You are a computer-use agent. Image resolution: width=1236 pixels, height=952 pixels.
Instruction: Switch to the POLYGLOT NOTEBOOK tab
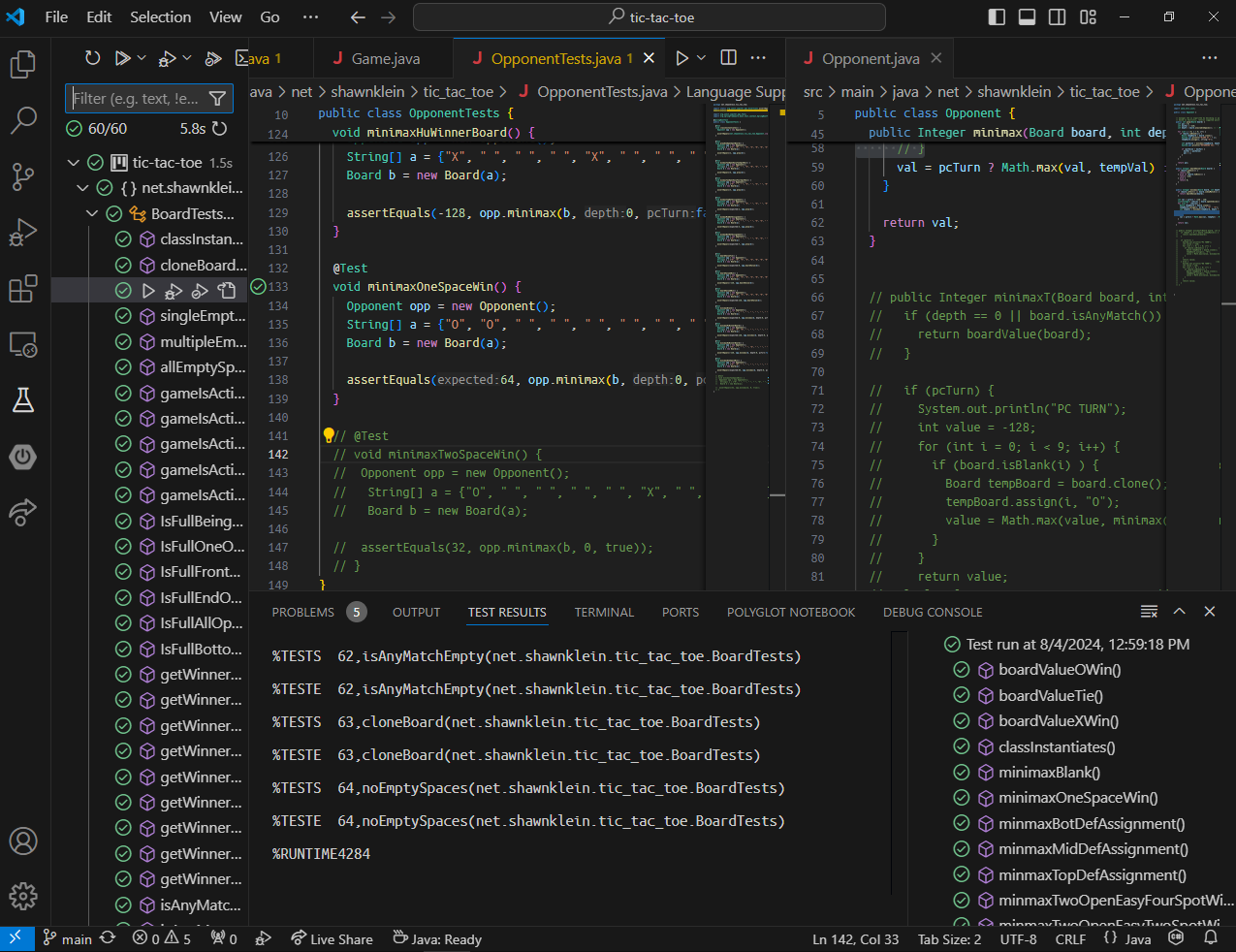click(x=791, y=613)
